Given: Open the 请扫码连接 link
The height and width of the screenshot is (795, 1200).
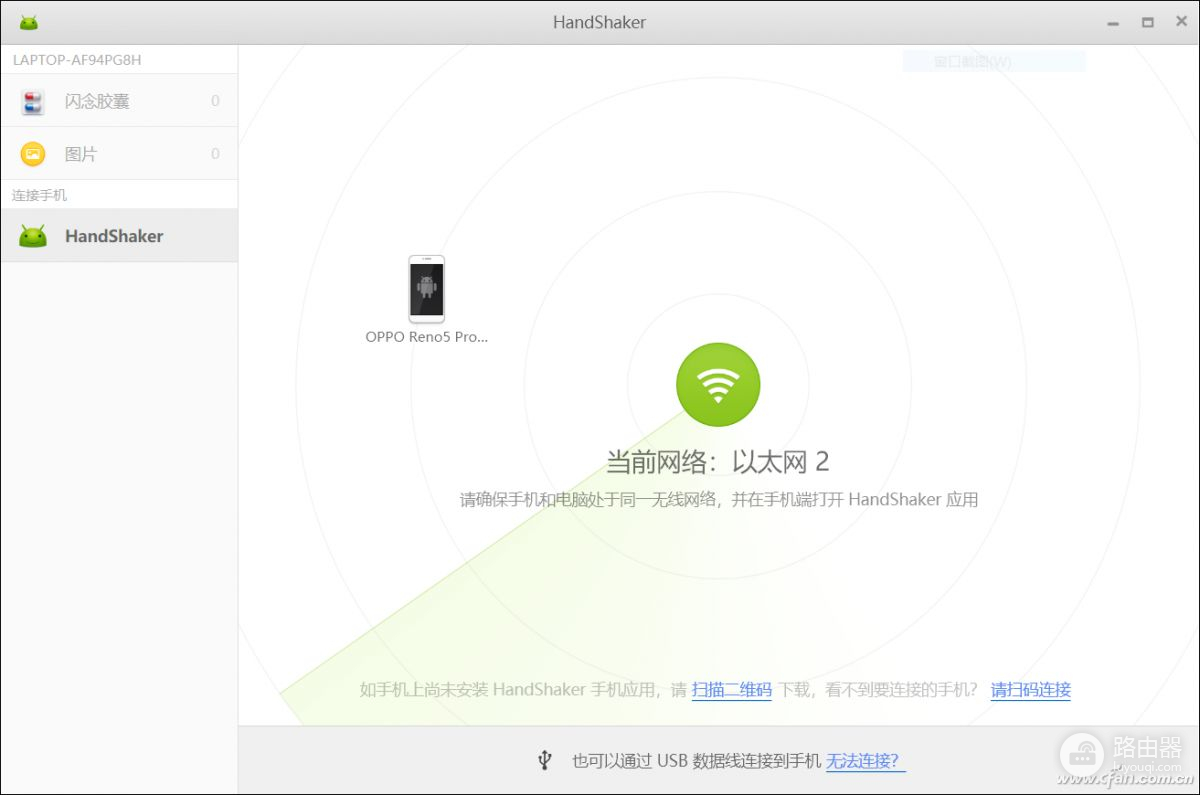Looking at the screenshot, I should click(1031, 689).
